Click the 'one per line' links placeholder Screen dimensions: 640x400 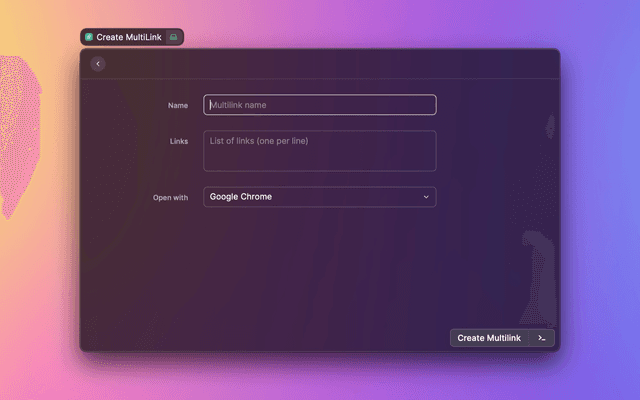coord(259,141)
